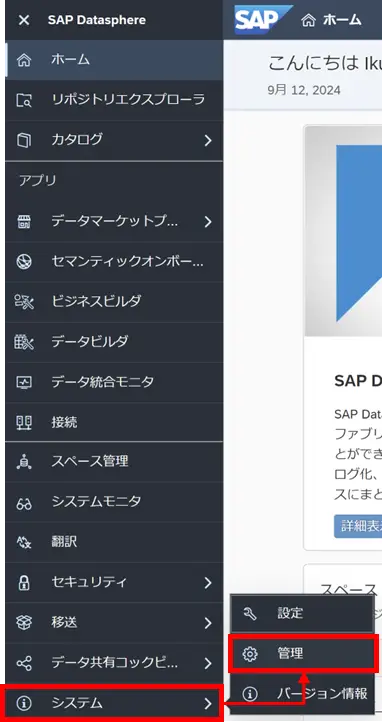Click the info icon beside バージョン情報
This screenshot has height=722, width=382.
coord(250,694)
